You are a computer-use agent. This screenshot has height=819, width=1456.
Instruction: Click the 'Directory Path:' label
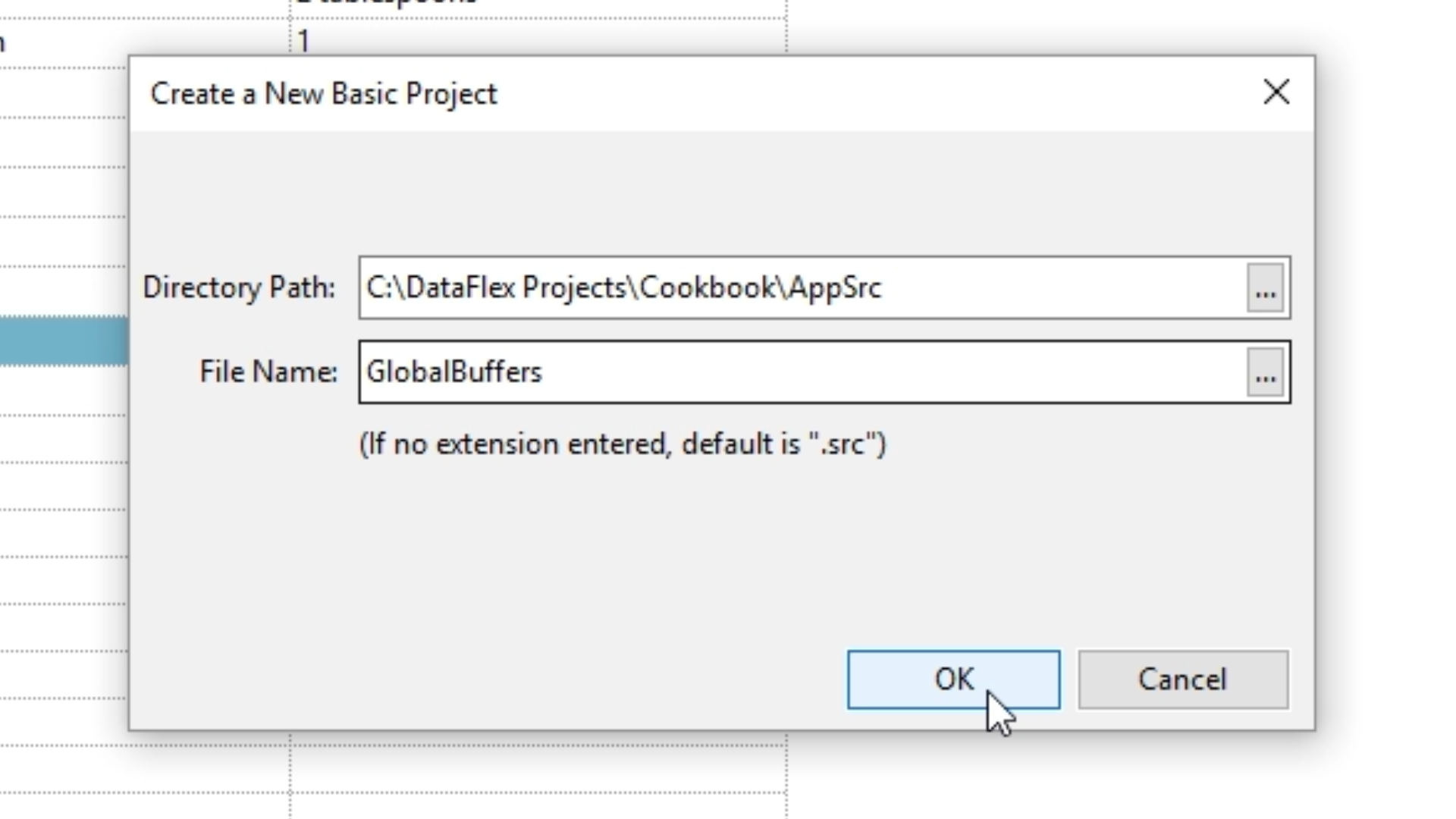239,288
